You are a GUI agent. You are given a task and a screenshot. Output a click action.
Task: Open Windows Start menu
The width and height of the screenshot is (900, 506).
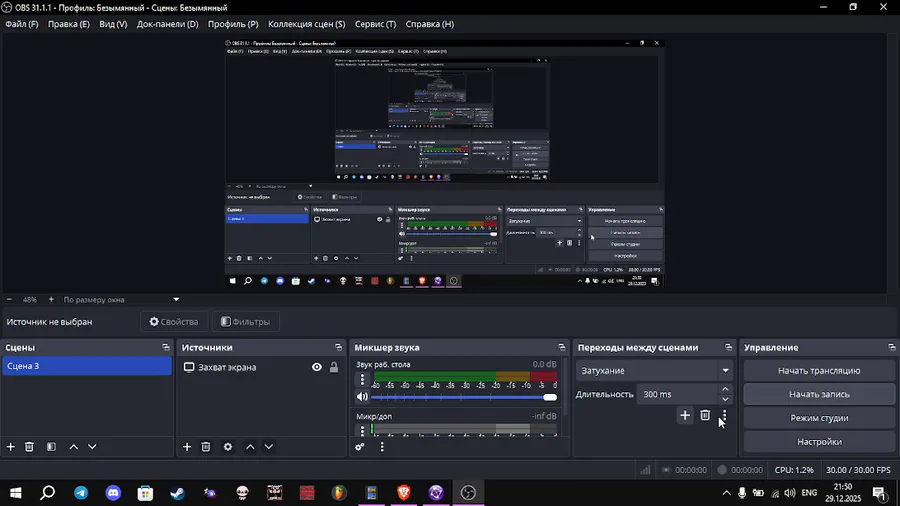pos(15,493)
